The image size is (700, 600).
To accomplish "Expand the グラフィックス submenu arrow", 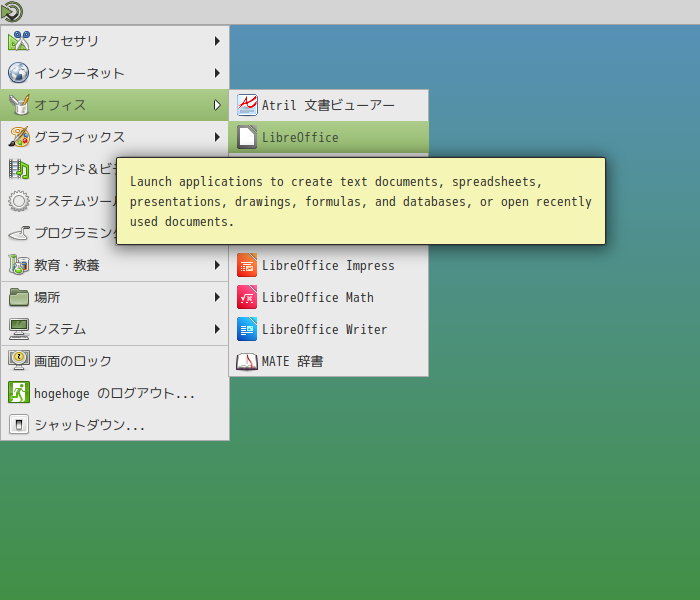I will point(217,137).
